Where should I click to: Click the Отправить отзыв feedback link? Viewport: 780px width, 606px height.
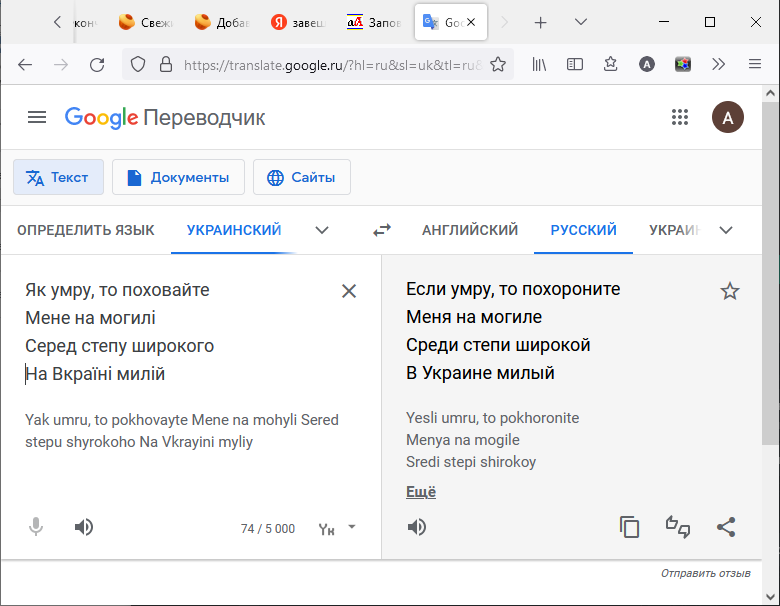click(705, 573)
